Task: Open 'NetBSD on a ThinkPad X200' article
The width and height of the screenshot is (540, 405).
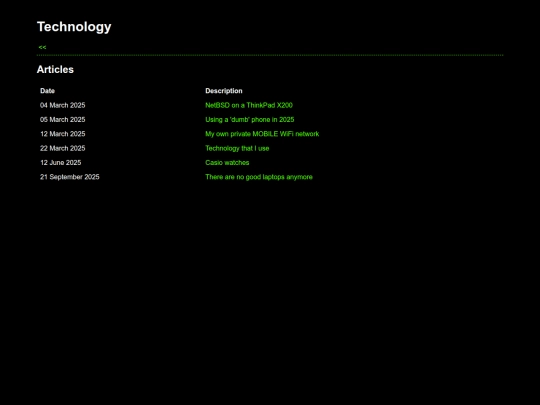Action: pyautogui.click(x=249, y=105)
